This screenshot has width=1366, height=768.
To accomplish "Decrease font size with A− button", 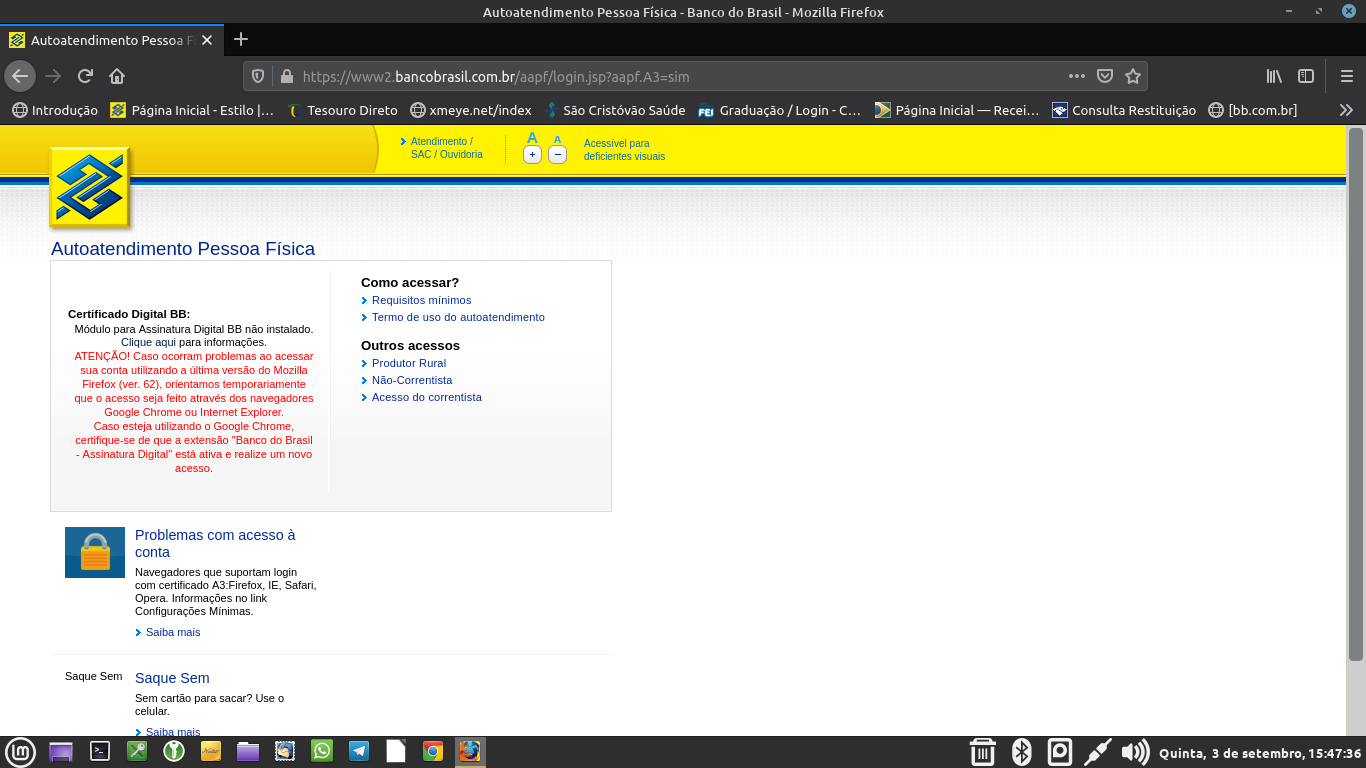I will click(x=558, y=154).
